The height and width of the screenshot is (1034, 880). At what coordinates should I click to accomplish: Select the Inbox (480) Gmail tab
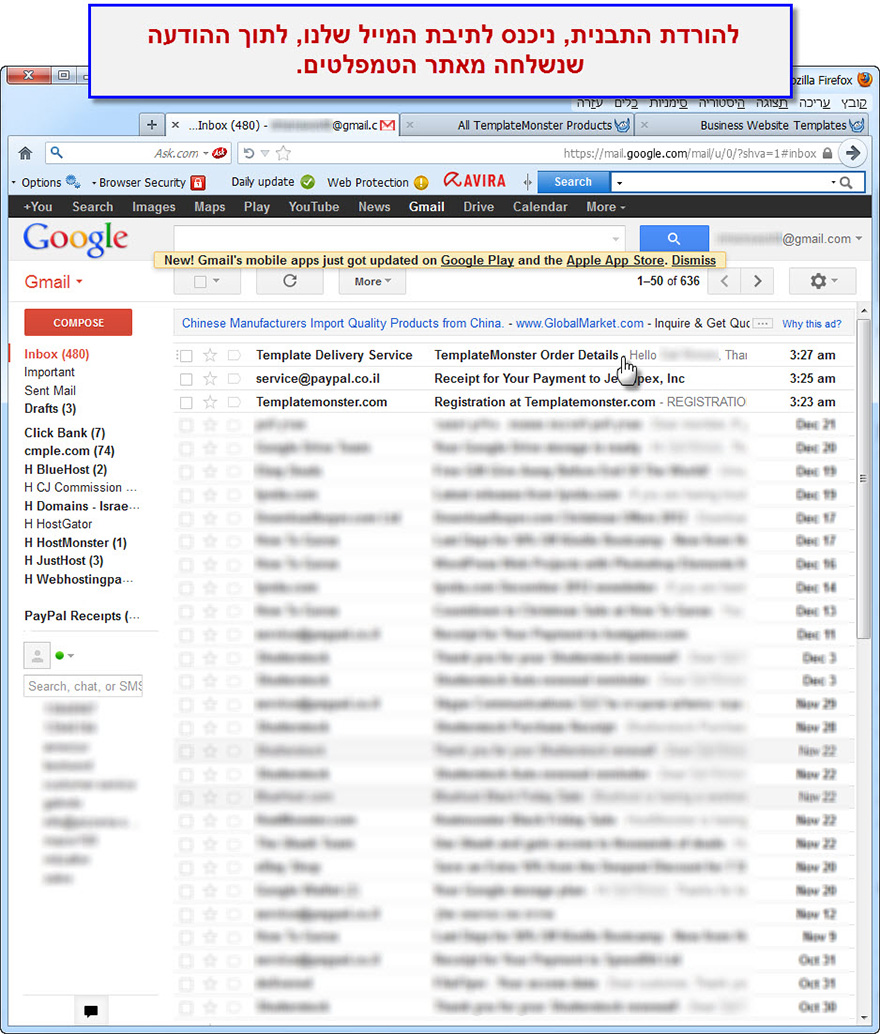tap(282, 125)
